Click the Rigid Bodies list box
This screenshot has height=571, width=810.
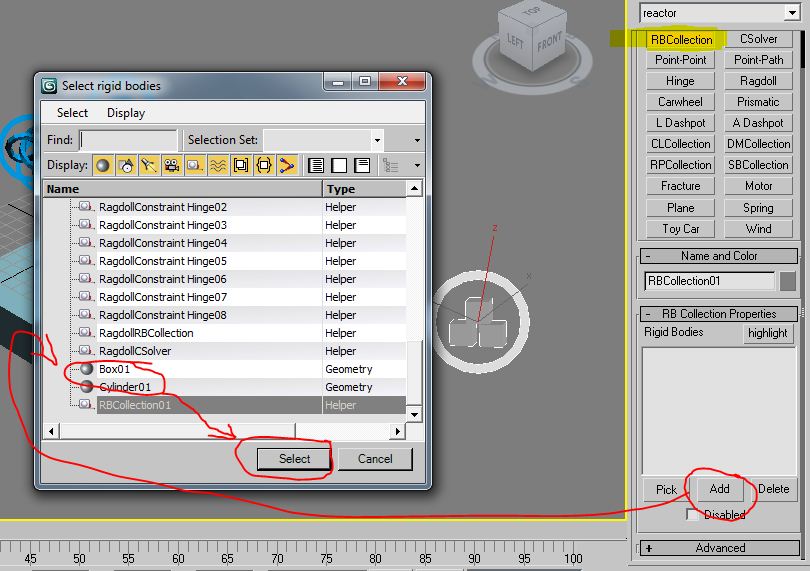[x=719, y=411]
